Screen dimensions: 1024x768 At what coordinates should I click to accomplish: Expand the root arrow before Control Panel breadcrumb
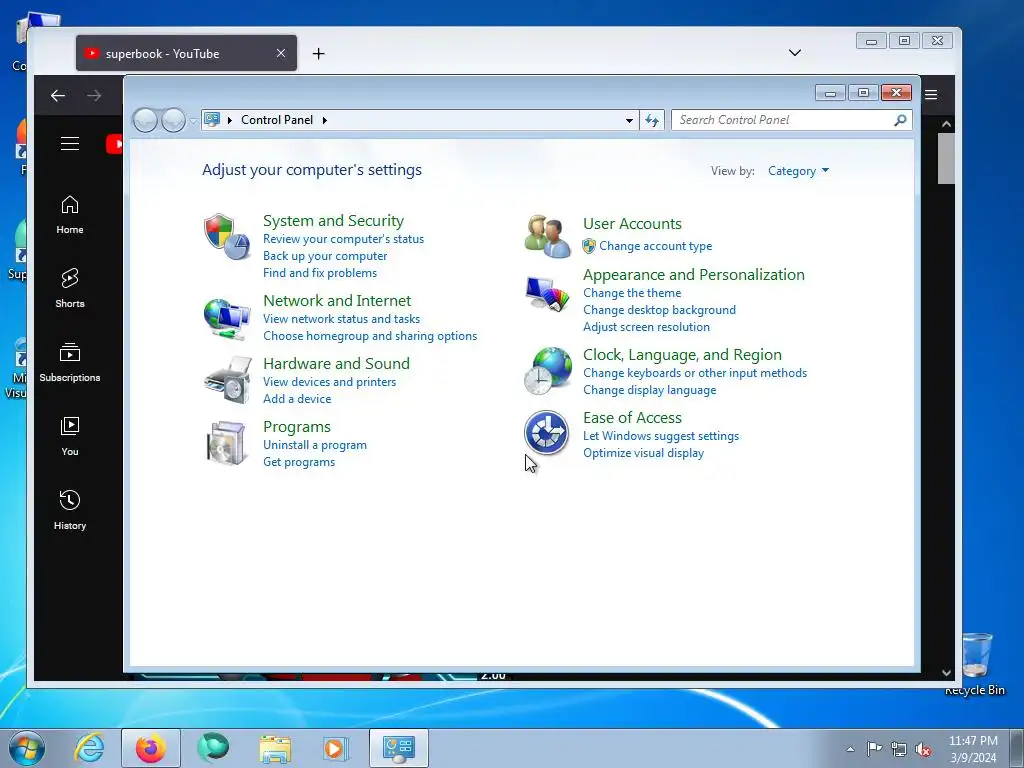[230, 120]
